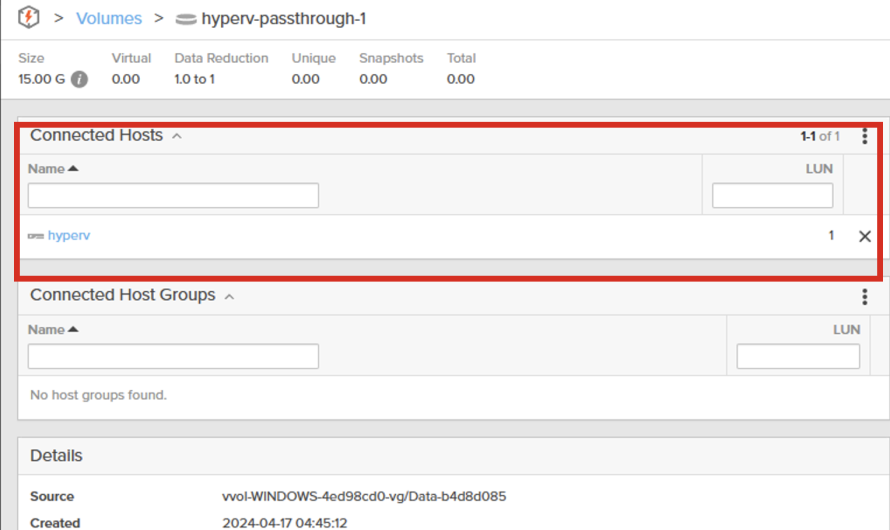Click Host Groups Name filter field
The height and width of the screenshot is (530, 890).
173,356
